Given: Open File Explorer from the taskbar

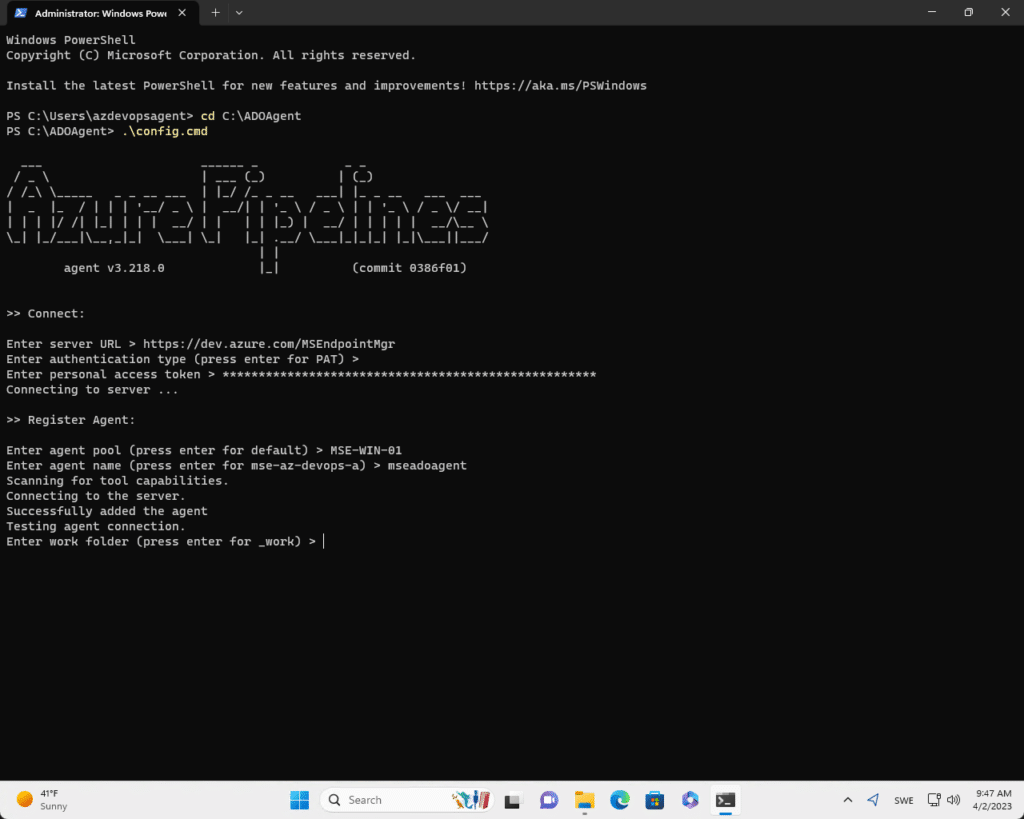Looking at the screenshot, I should click(584, 800).
